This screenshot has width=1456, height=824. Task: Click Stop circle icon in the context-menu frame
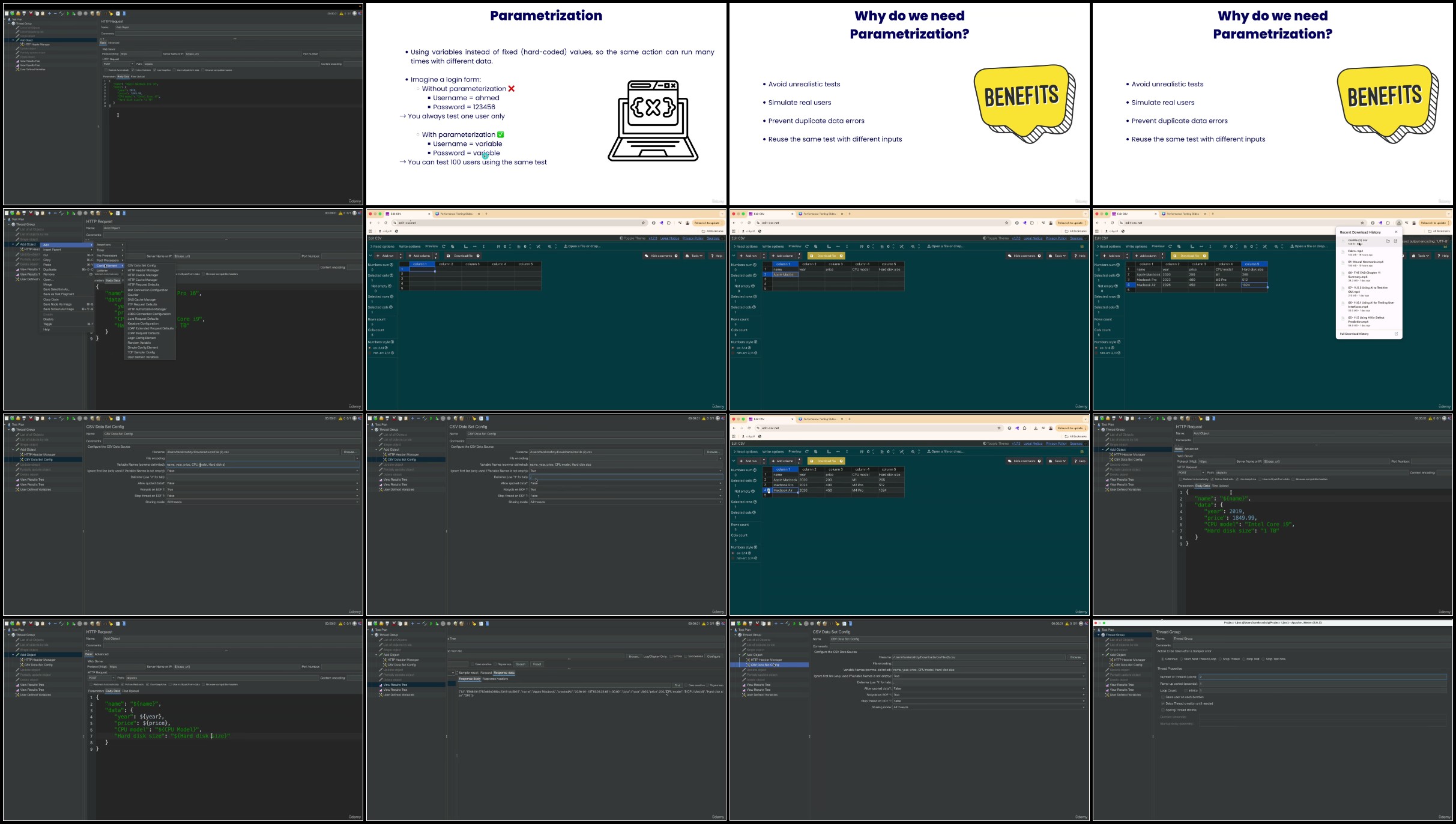point(80,213)
